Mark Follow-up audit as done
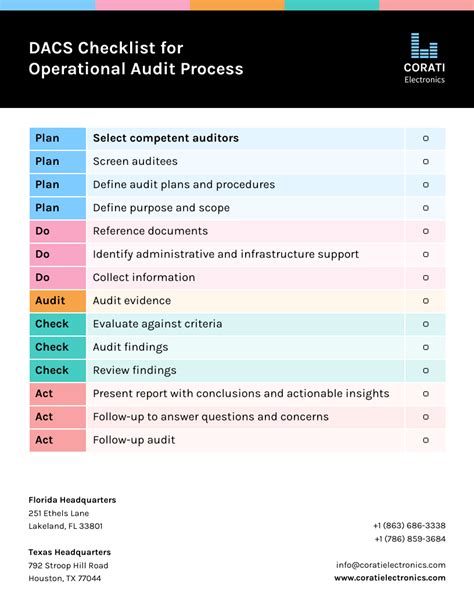This screenshot has height=613, width=474. point(426,440)
